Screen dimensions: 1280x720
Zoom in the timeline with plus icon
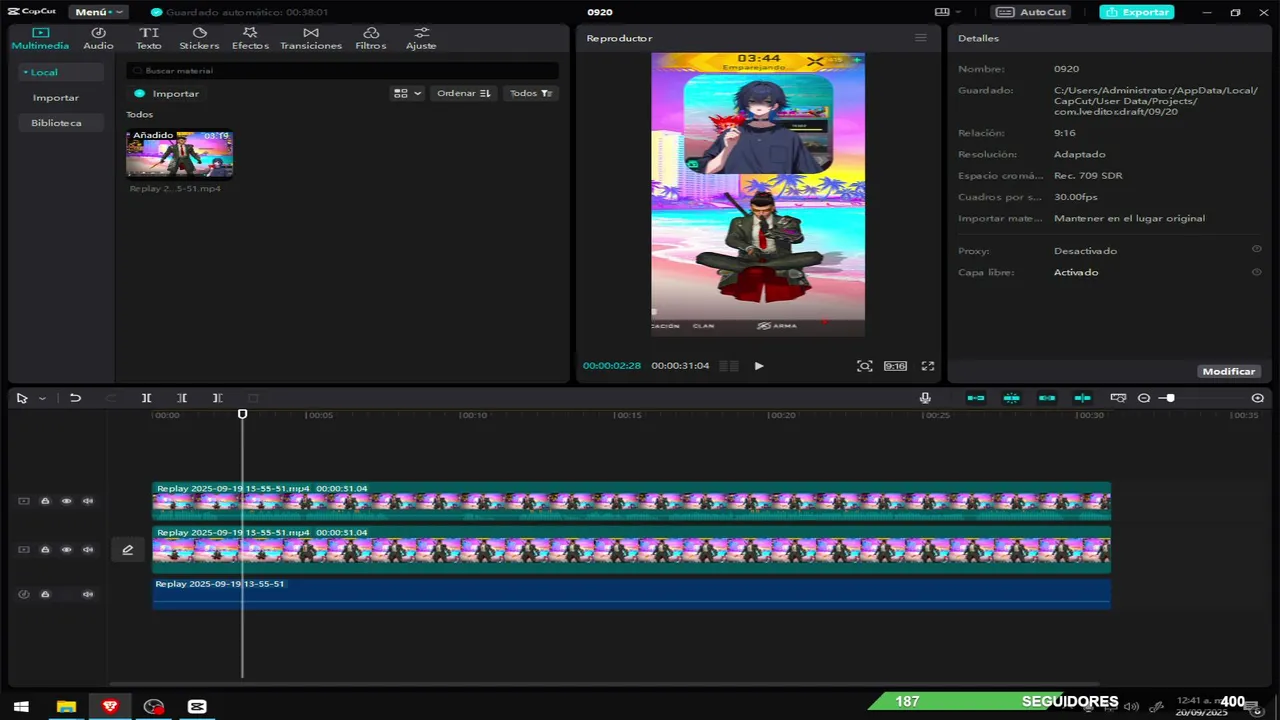click(1258, 398)
